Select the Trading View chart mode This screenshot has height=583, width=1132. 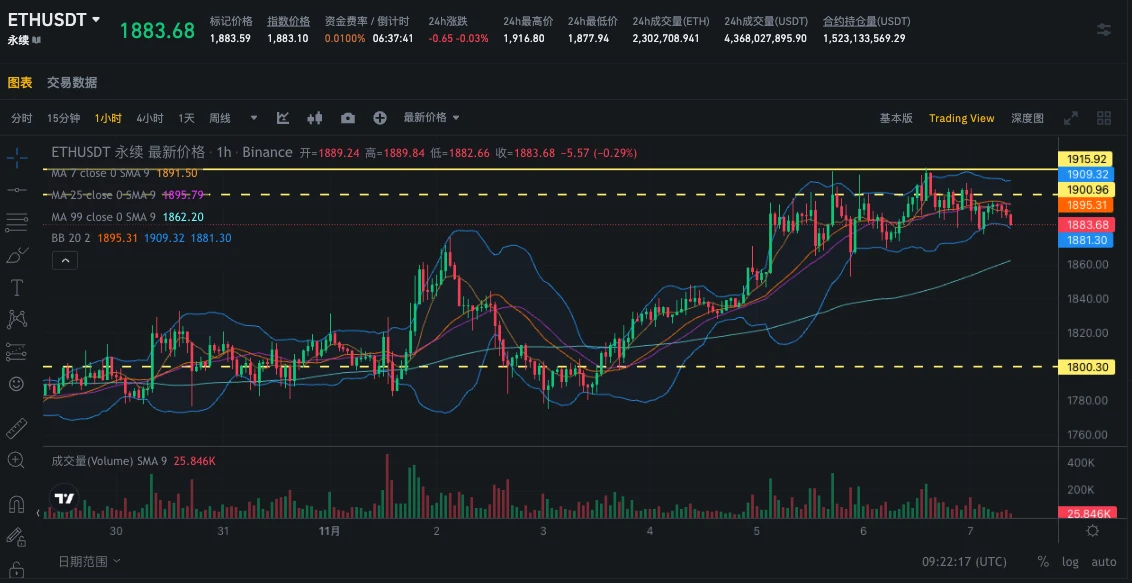click(960, 117)
